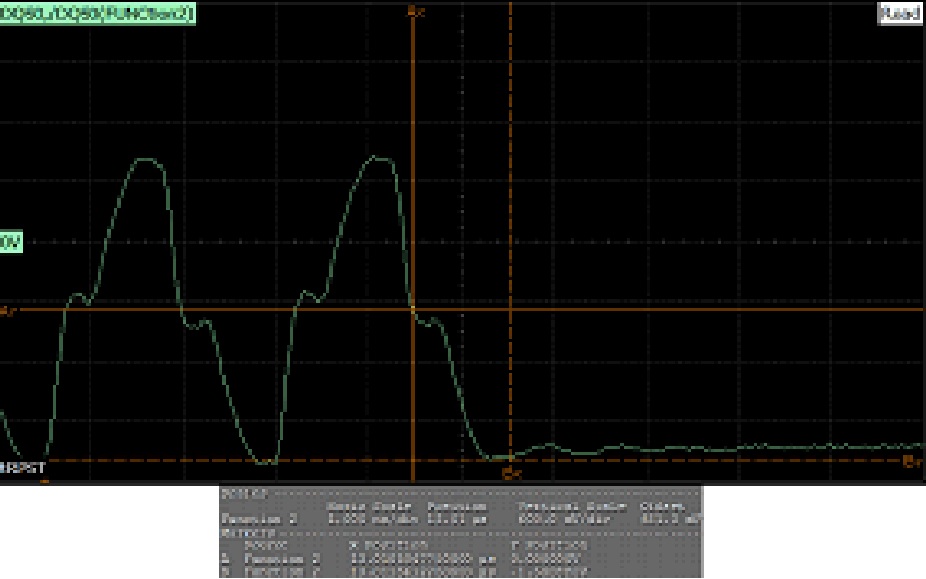Click marker A's Y Position value

[546, 559]
